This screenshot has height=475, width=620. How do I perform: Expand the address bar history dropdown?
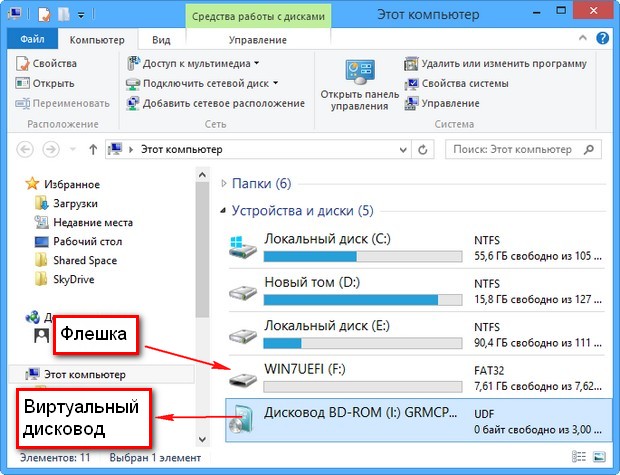[x=403, y=150]
